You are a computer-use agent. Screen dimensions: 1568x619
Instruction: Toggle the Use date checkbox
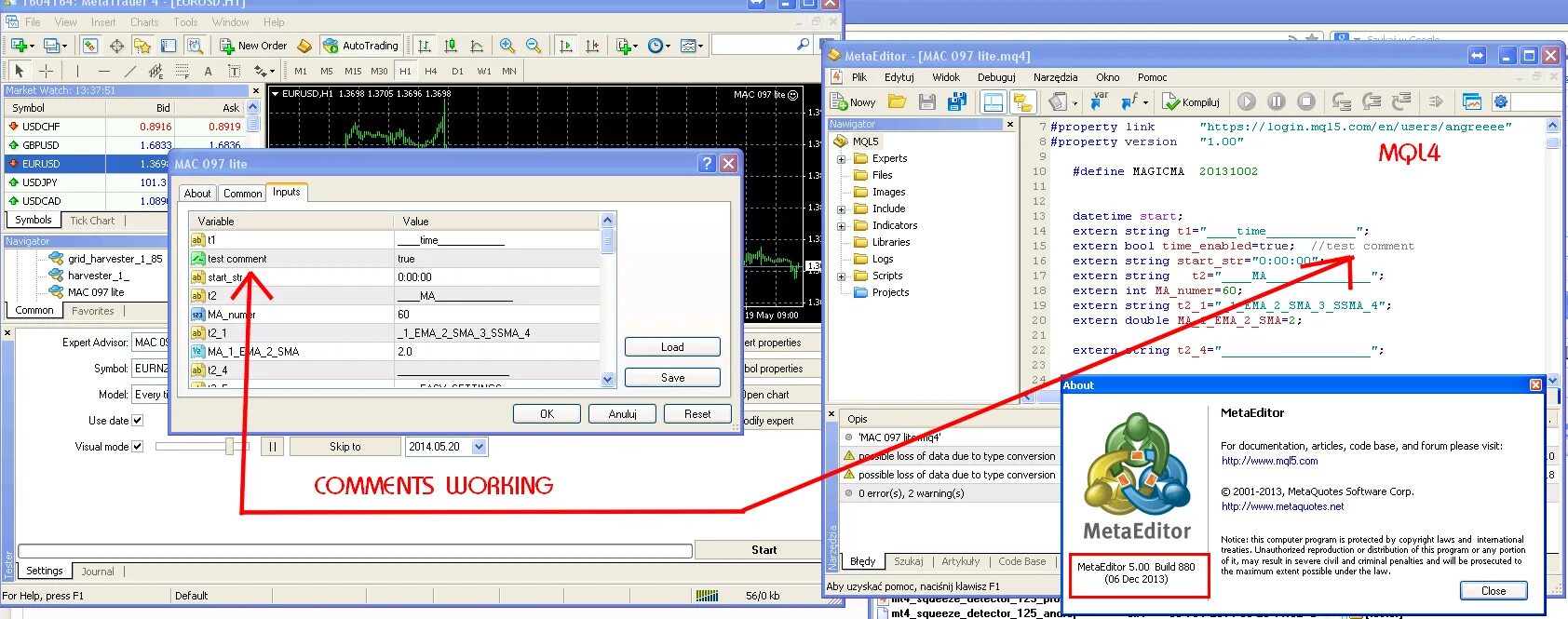[138, 421]
